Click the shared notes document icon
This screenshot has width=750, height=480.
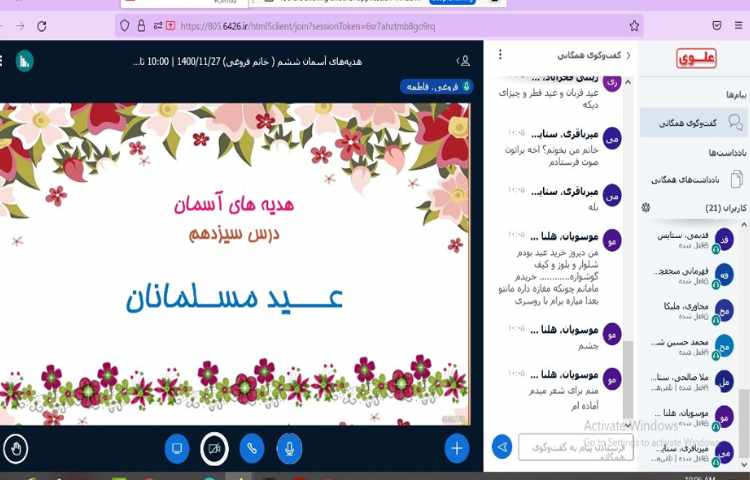[737, 179]
